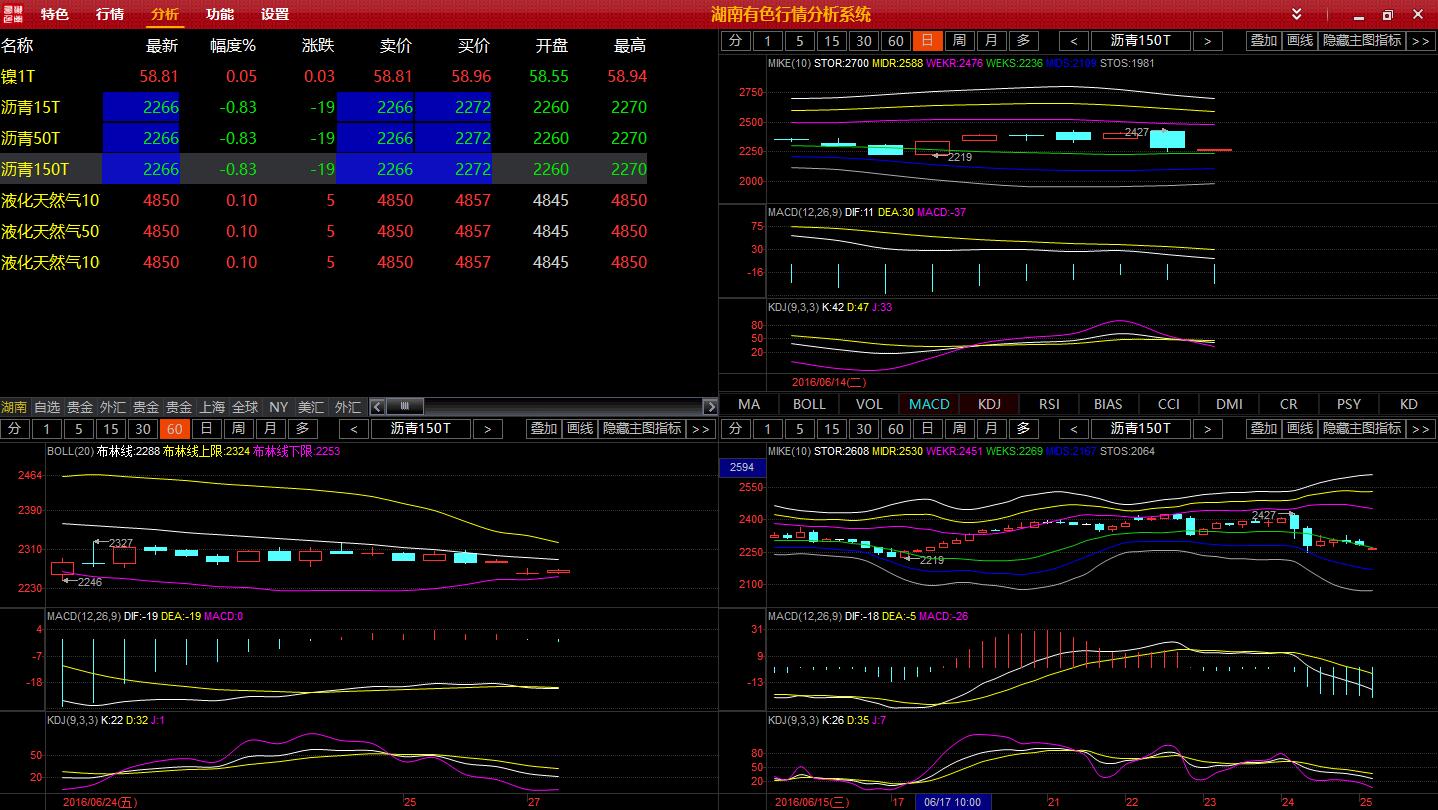
Task: Click the left arrow of the market tabs scrollbar
Action: [x=377, y=407]
